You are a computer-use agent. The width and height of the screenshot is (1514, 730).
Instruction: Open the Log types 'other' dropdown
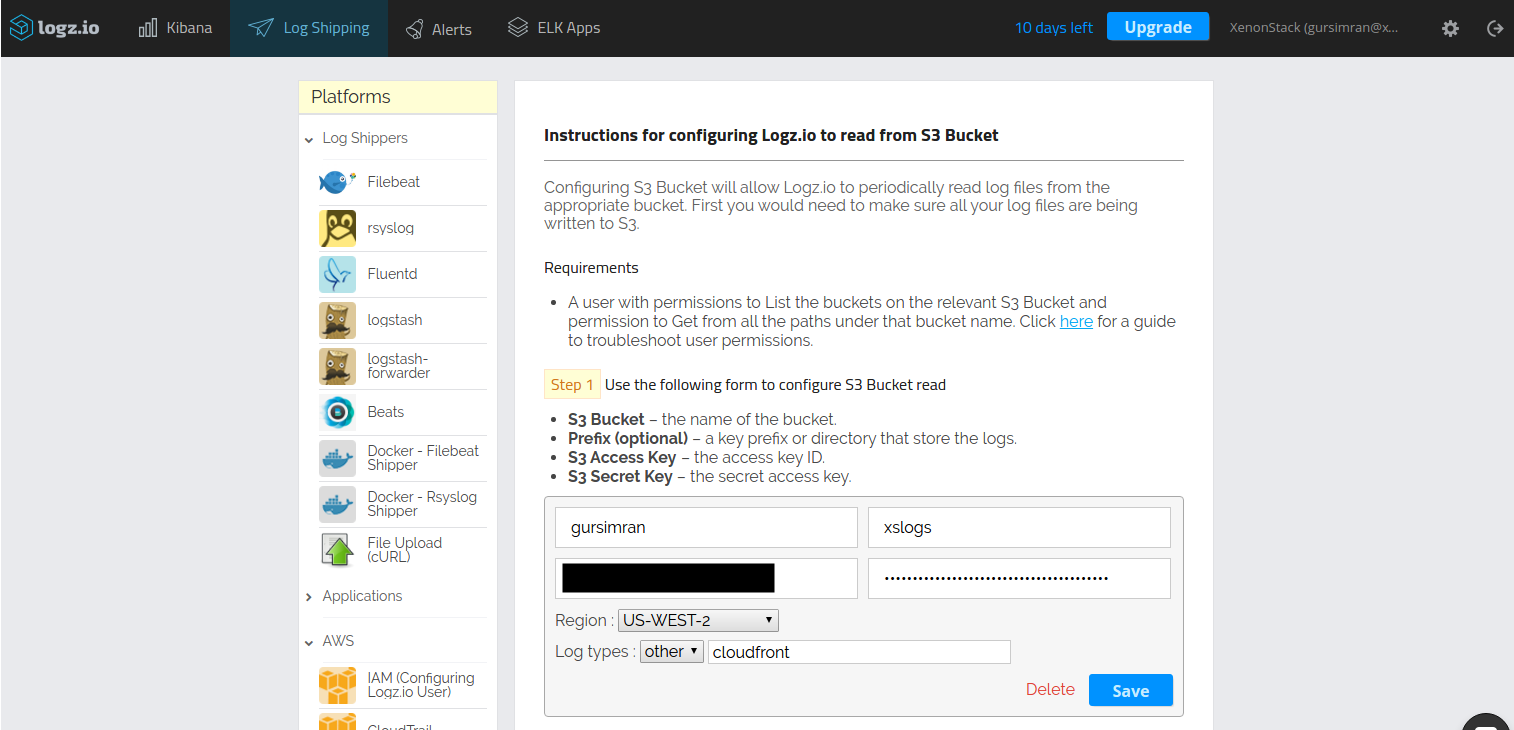tap(672, 652)
